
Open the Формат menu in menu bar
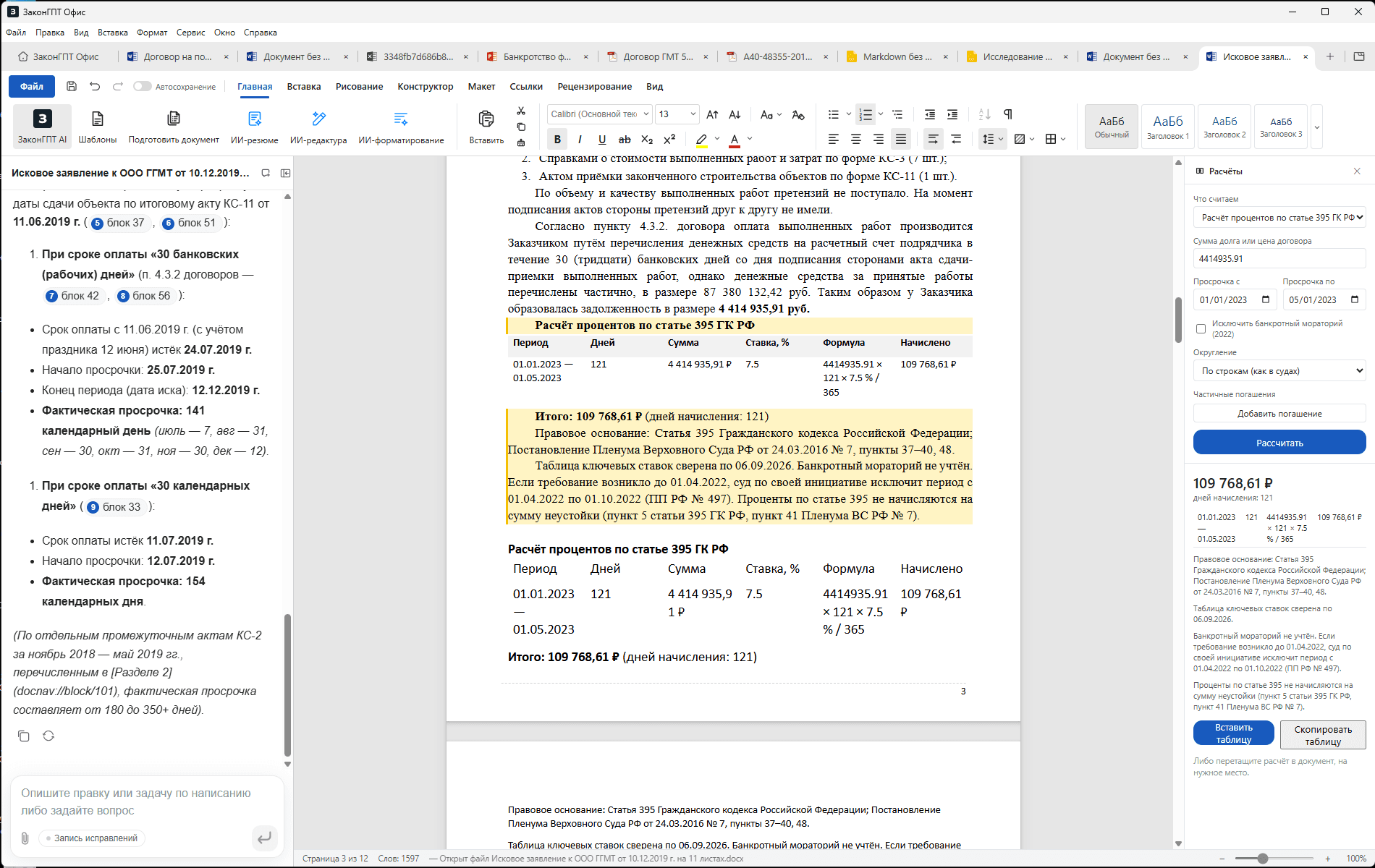[152, 33]
